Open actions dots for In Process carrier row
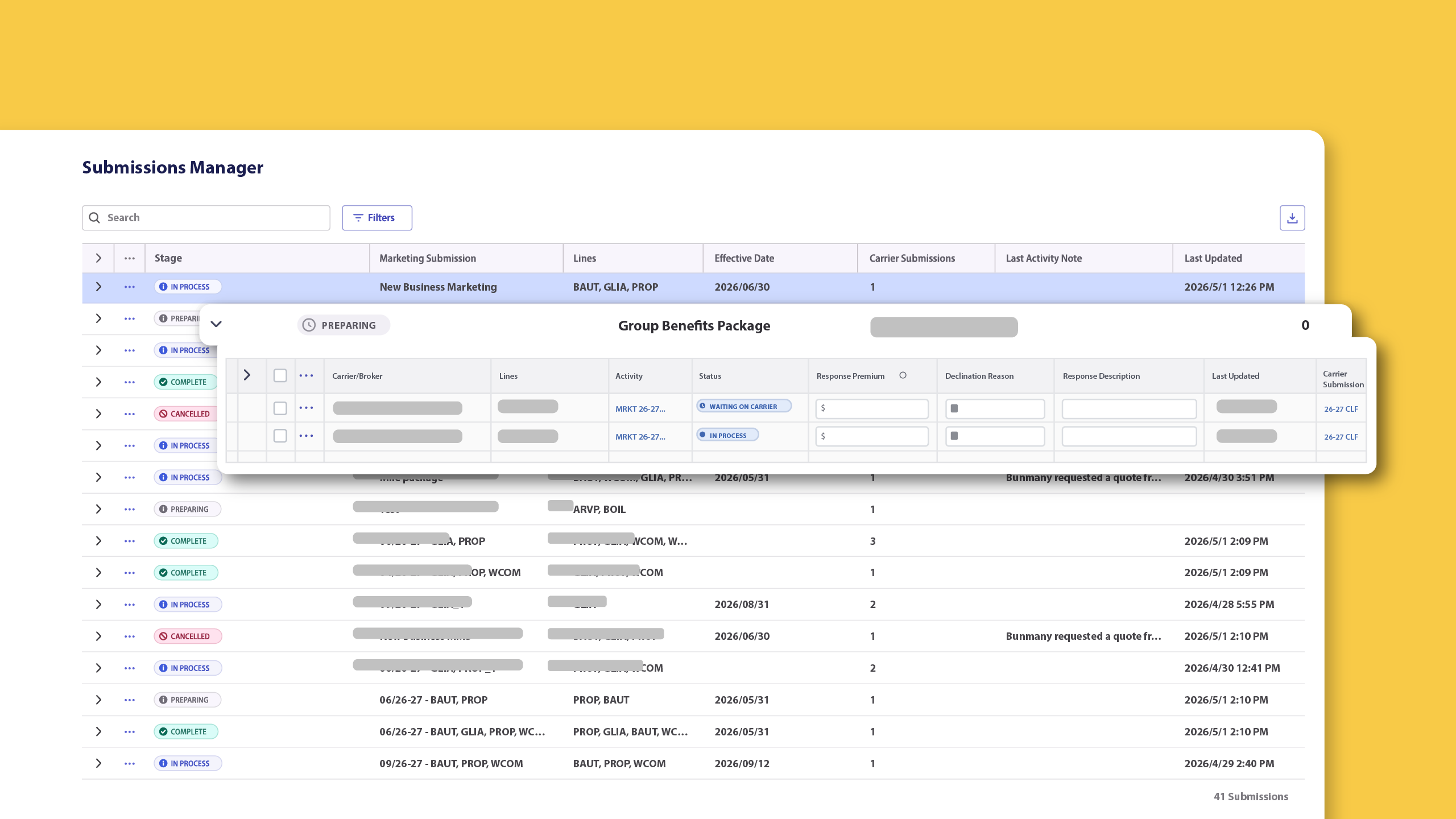The width and height of the screenshot is (1456, 819). 307,436
